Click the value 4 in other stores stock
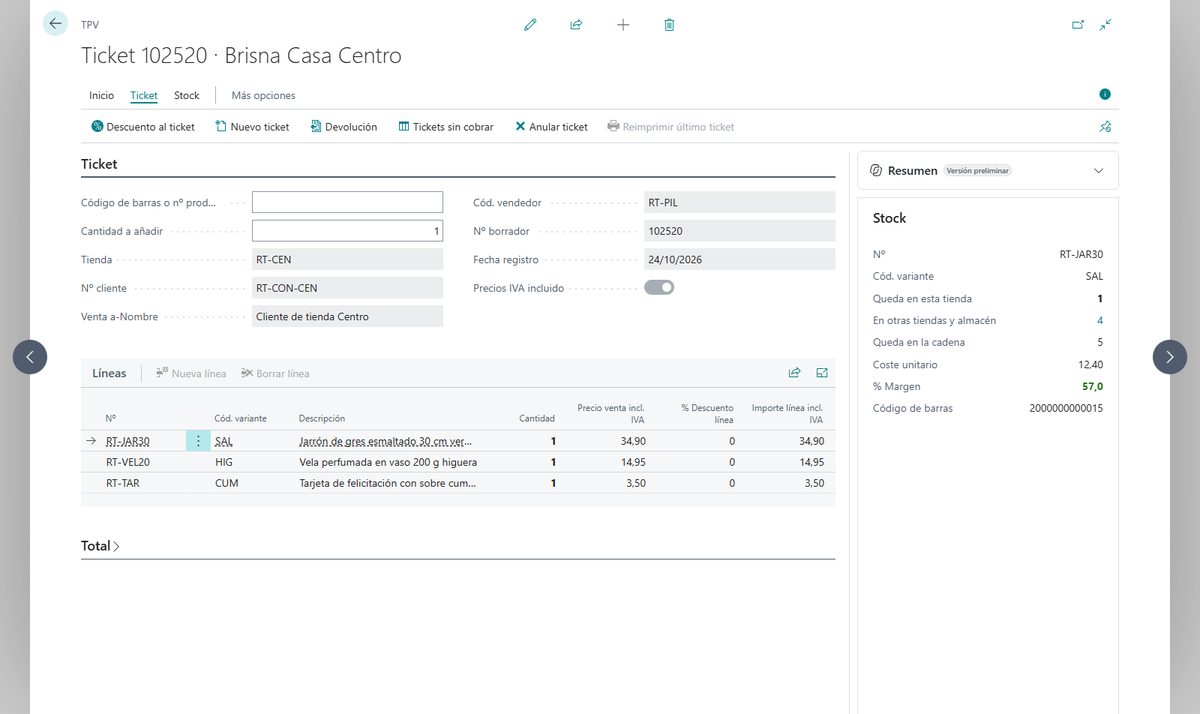This screenshot has width=1200, height=714. [1100, 320]
